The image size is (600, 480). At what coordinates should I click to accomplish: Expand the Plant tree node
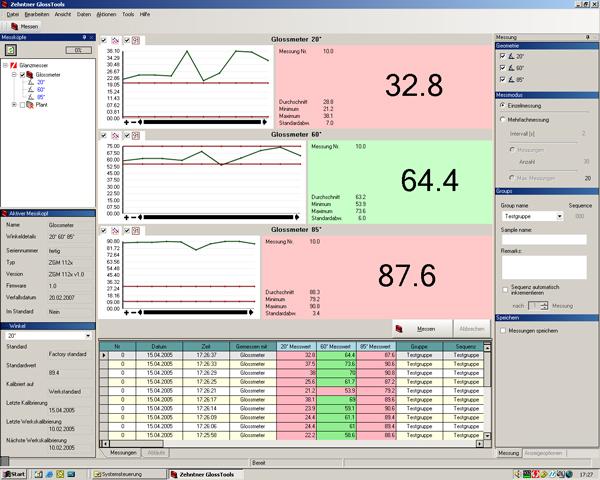[x=12, y=104]
